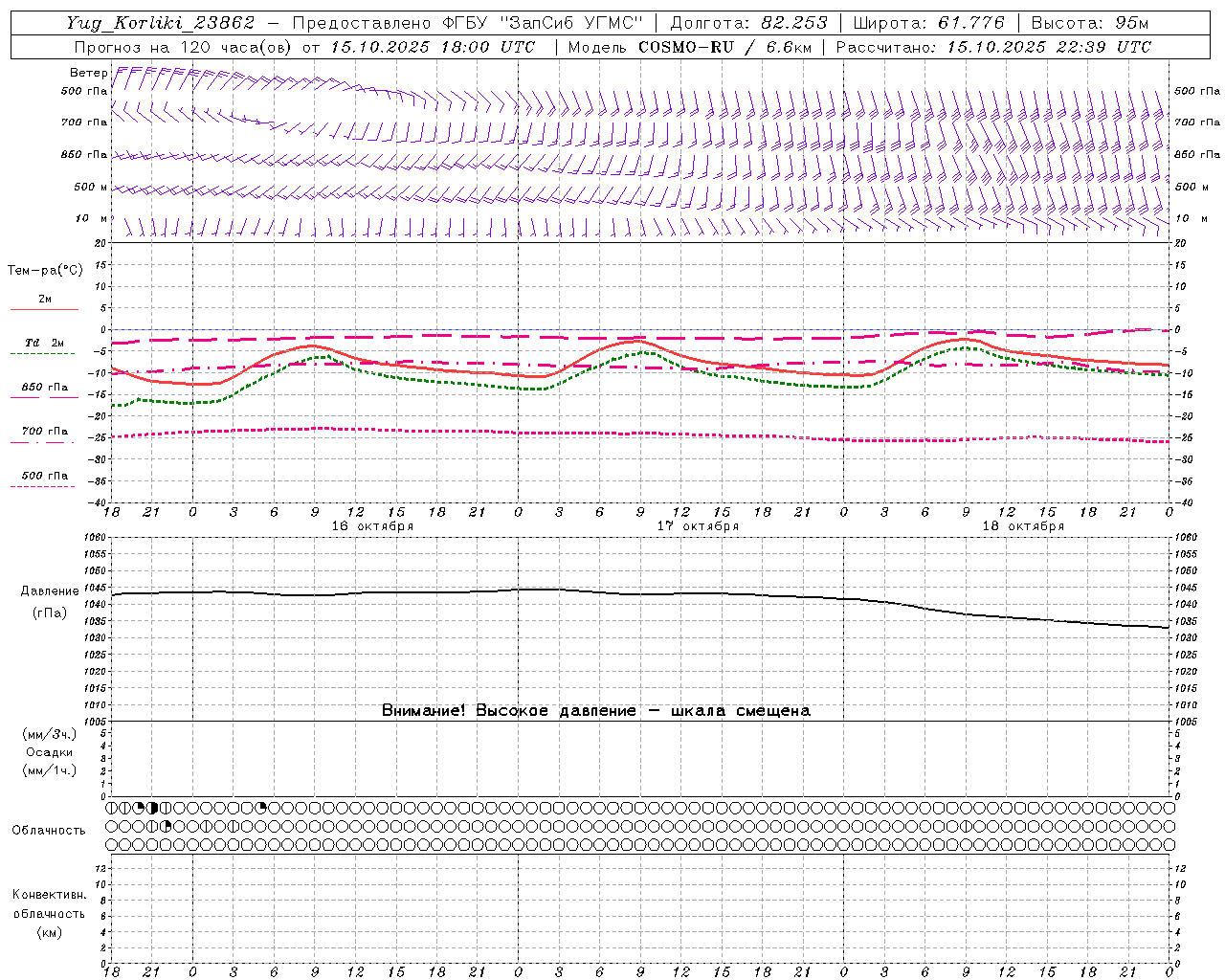The width and height of the screenshot is (1225, 980).
Task: Click the Осадки panel label
Action: [x=50, y=752]
